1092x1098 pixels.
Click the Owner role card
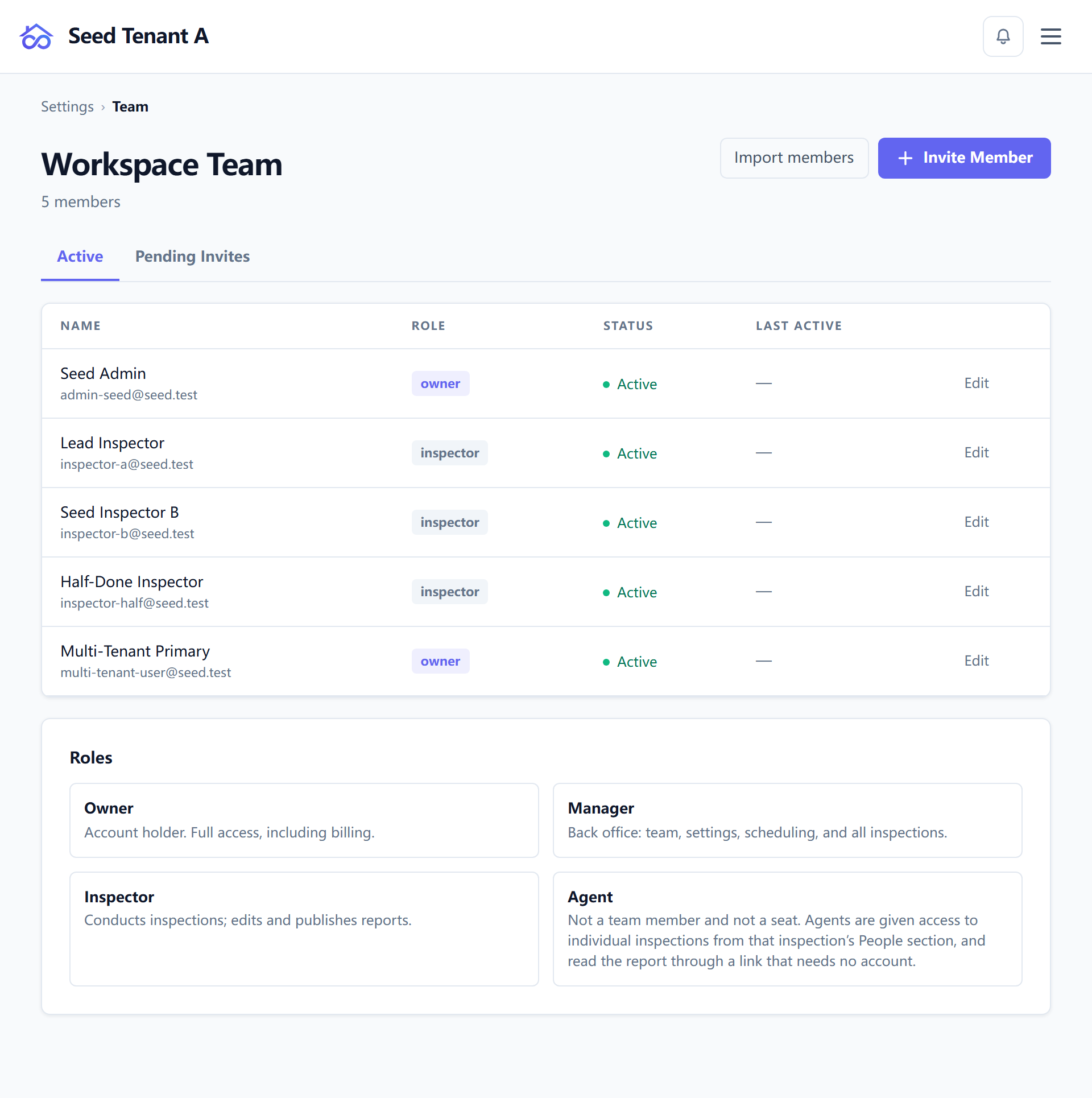point(304,820)
